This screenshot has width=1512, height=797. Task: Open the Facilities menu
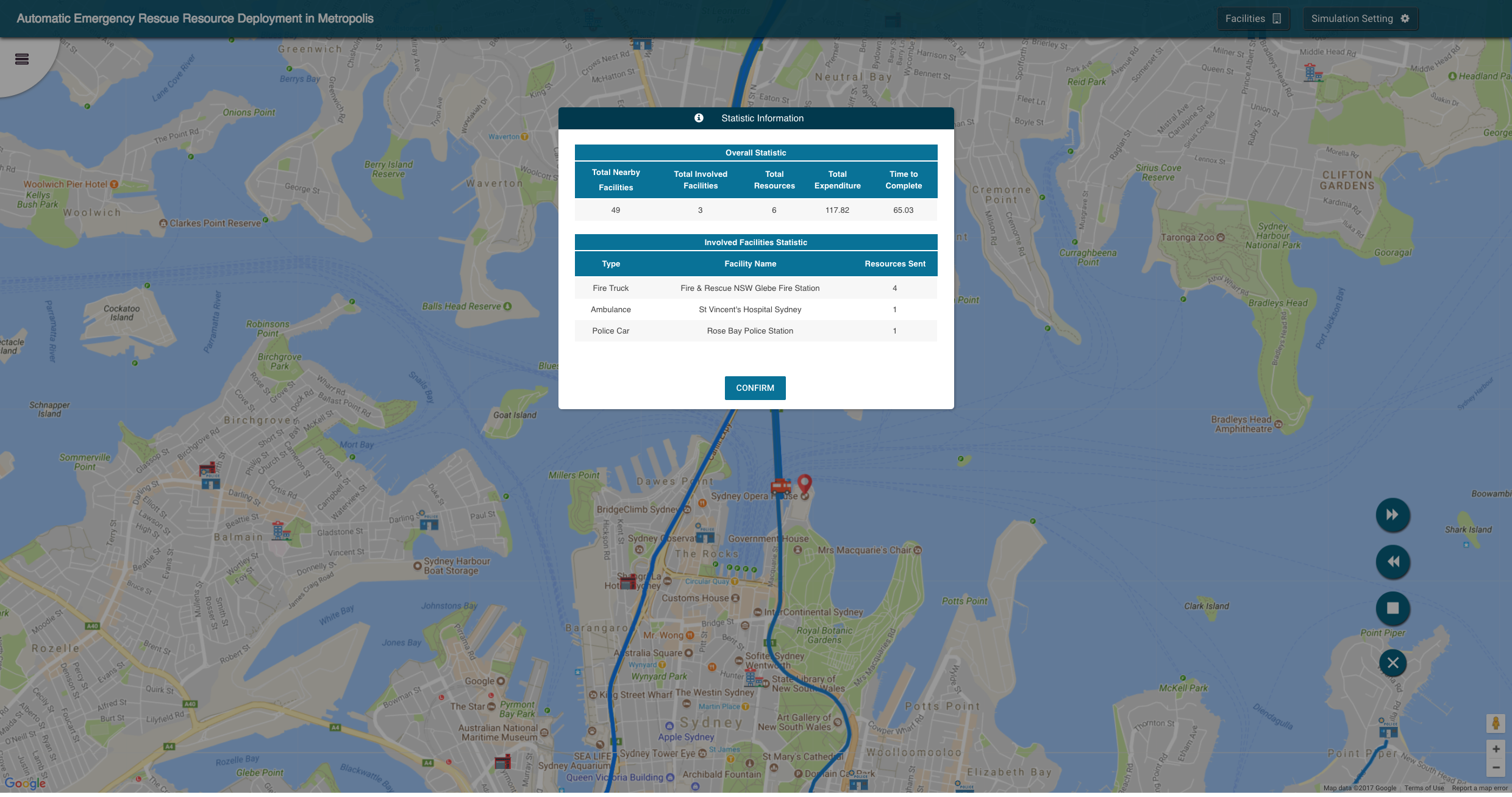[x=1253, y=18]
